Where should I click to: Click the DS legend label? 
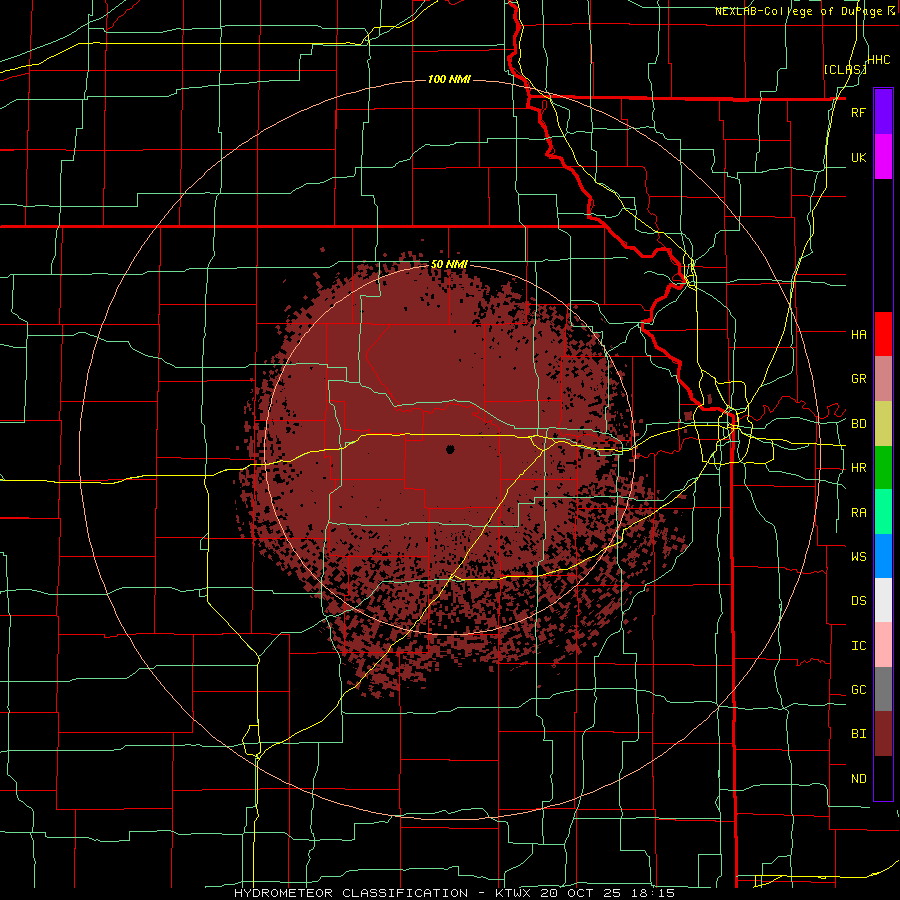[858, 601]
